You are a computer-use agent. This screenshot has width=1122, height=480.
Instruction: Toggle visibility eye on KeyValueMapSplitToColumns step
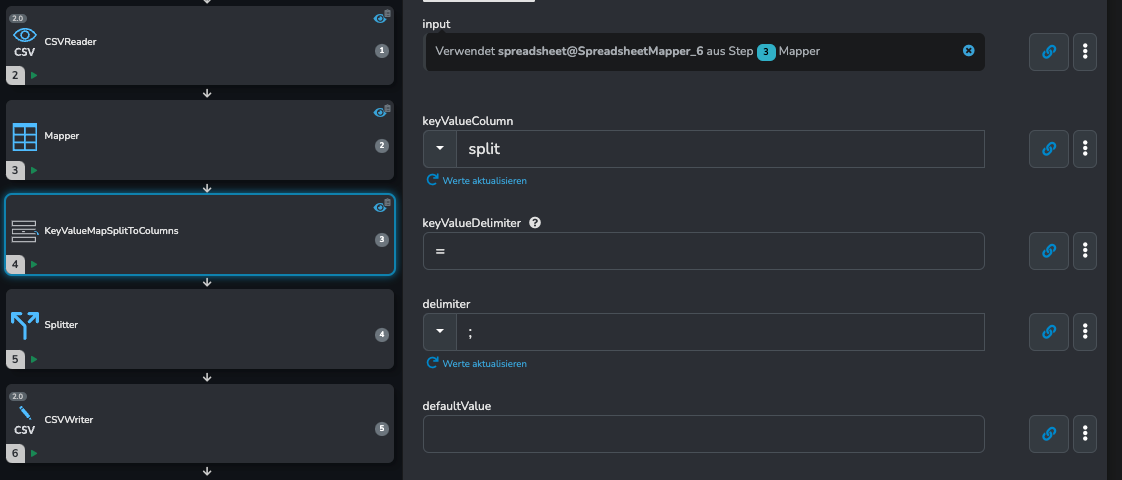point(380,207)
